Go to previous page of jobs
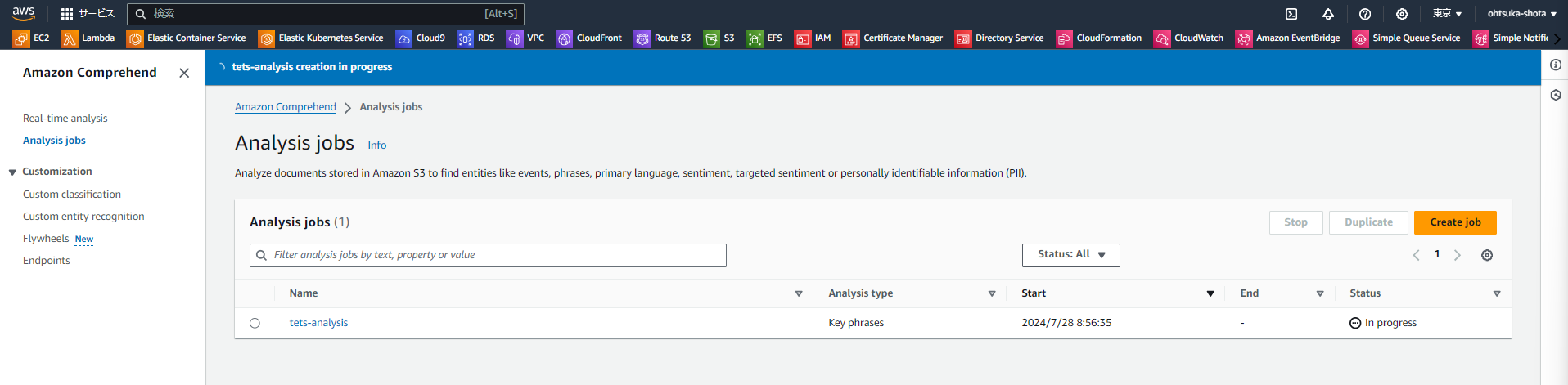 click(x=1416, y=255)
